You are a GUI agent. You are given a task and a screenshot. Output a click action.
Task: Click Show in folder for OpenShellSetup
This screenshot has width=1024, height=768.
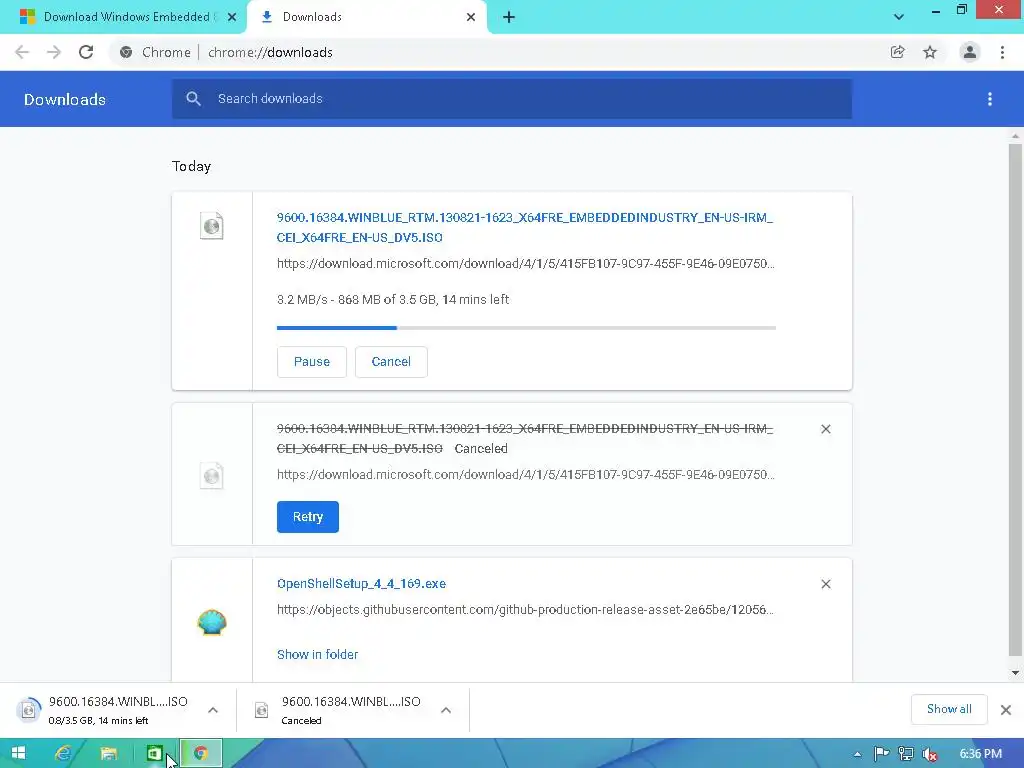(317, 654)
